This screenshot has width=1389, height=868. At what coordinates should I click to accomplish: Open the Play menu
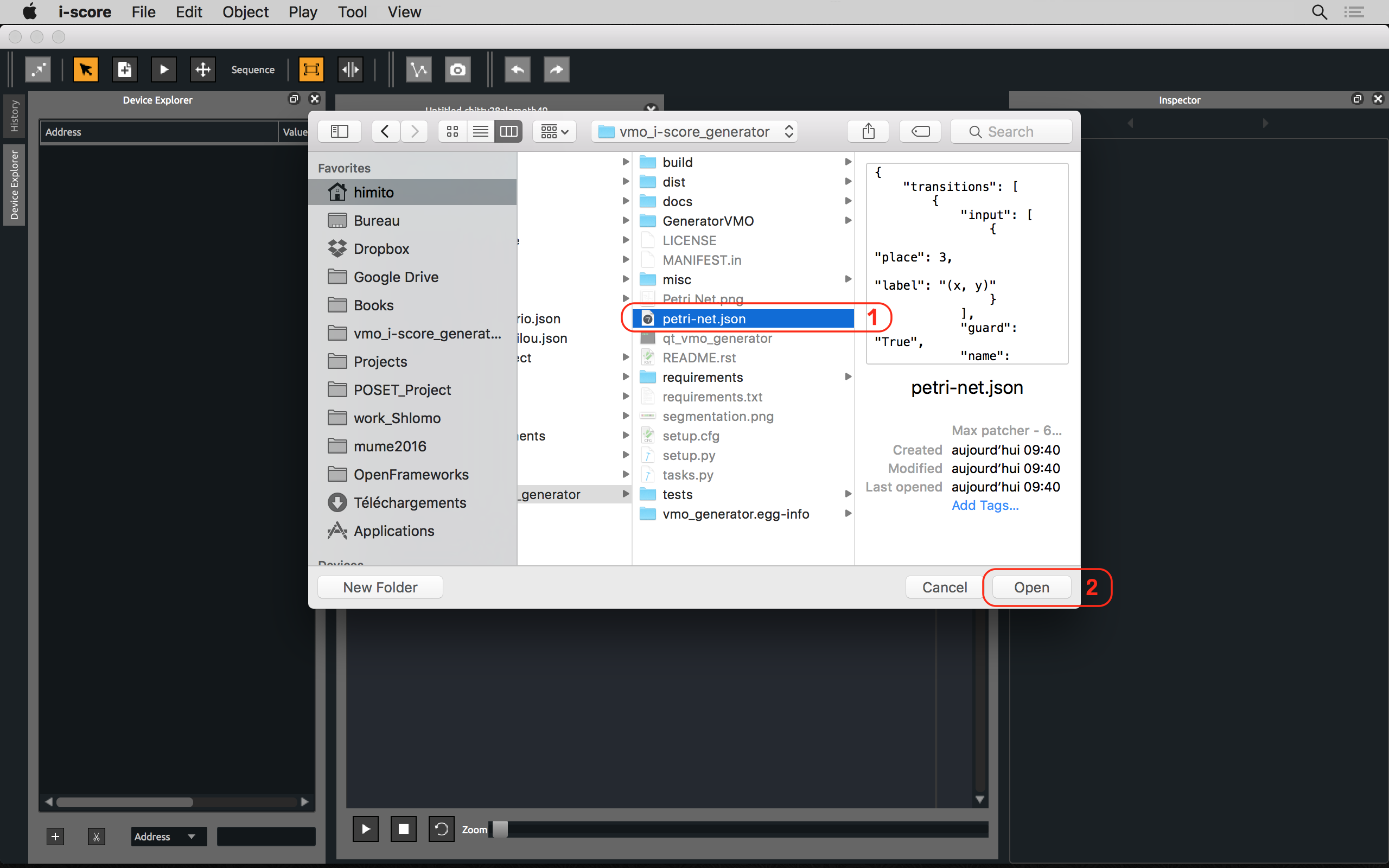click(303, 11)
